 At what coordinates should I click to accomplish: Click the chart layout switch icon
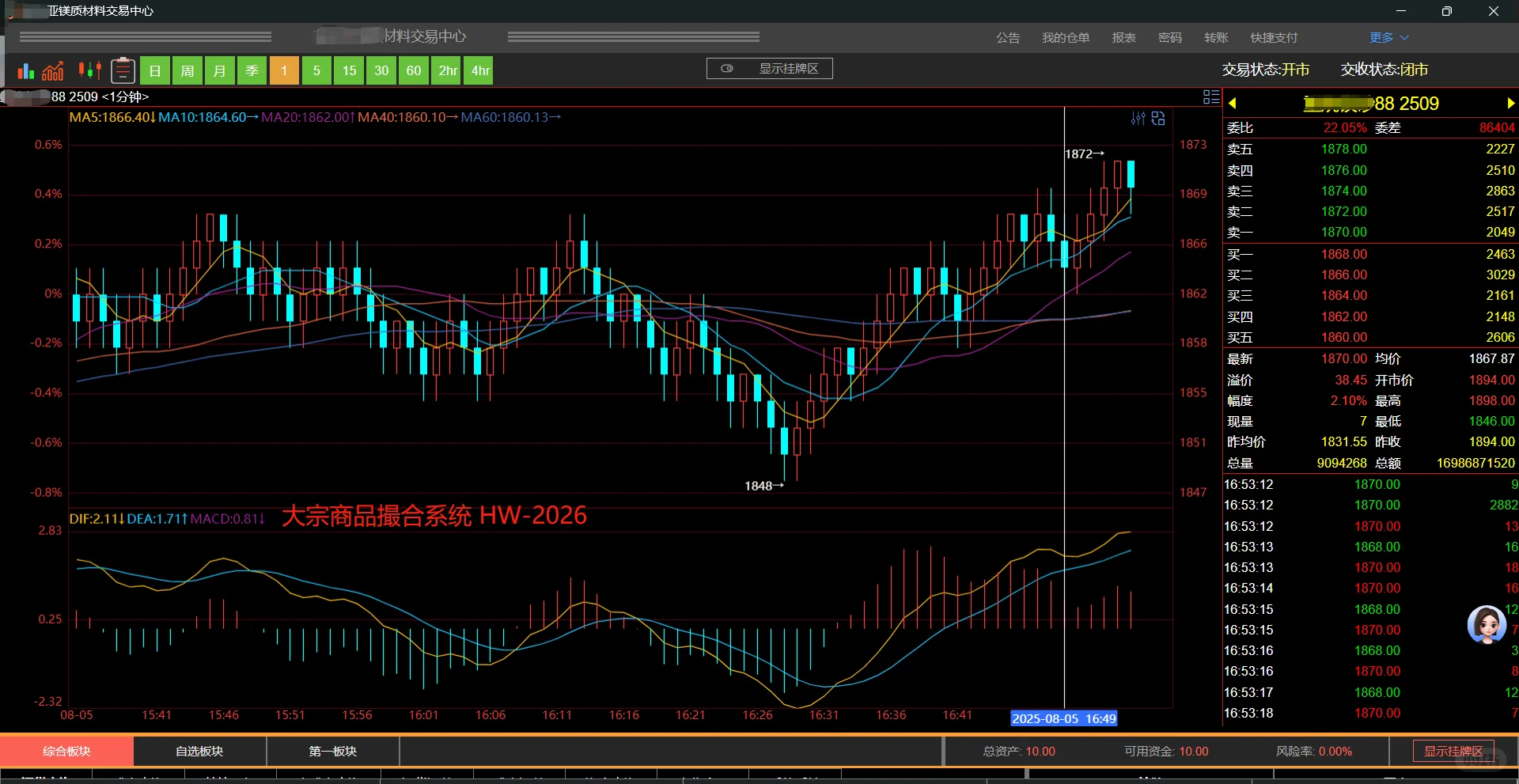(x=1158, y=119)
